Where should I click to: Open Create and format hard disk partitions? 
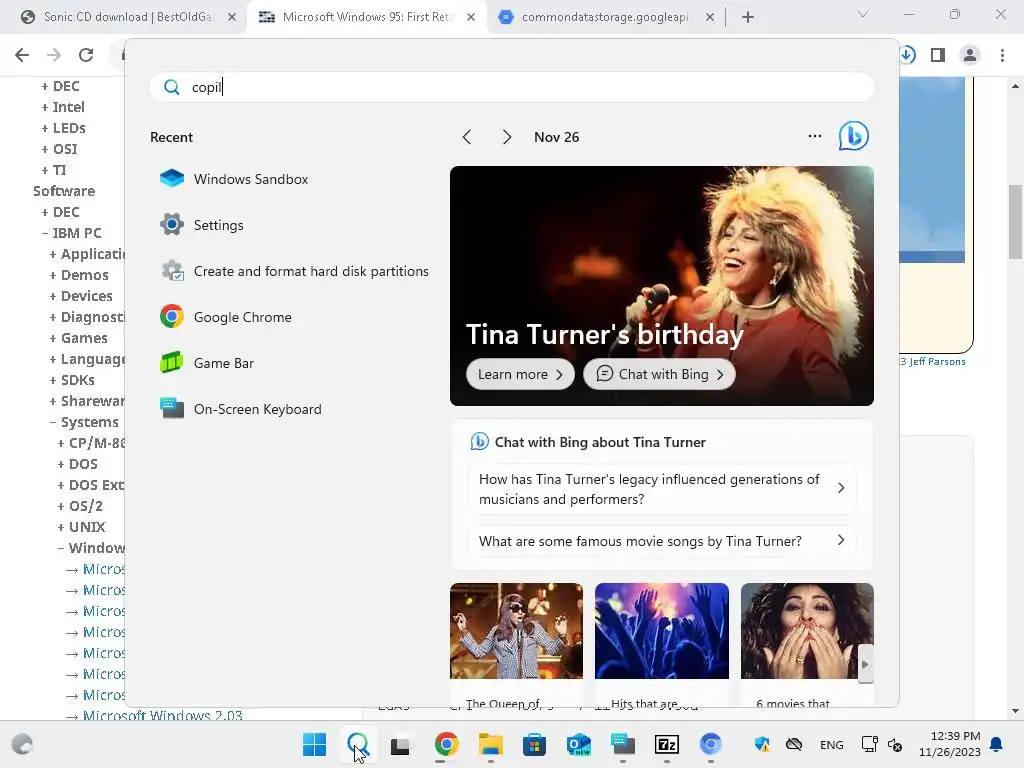[x=295, y=271]
